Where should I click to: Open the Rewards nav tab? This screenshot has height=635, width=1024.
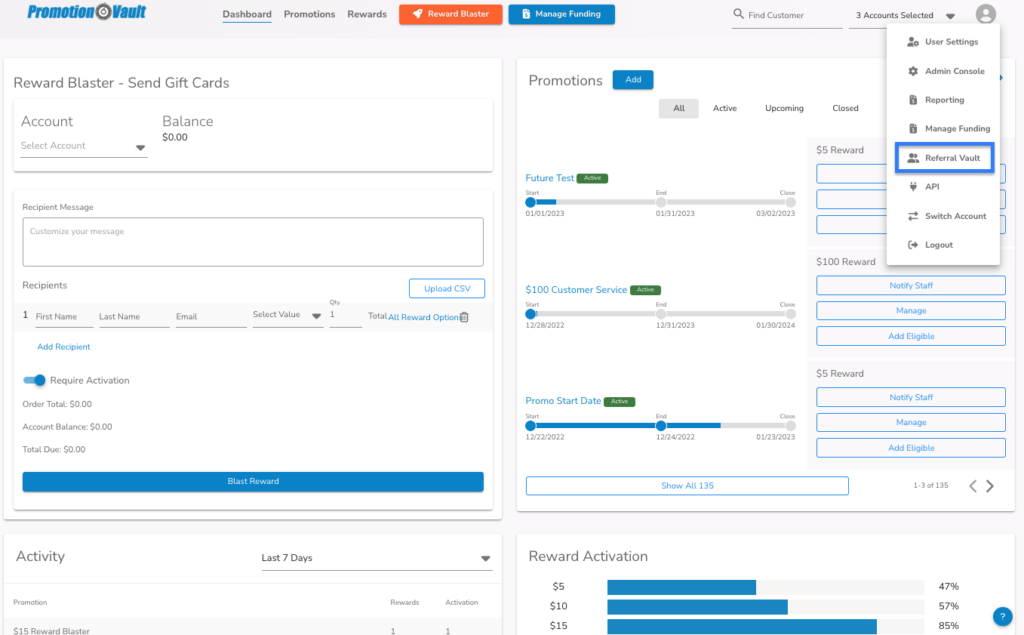click(367, 14)
